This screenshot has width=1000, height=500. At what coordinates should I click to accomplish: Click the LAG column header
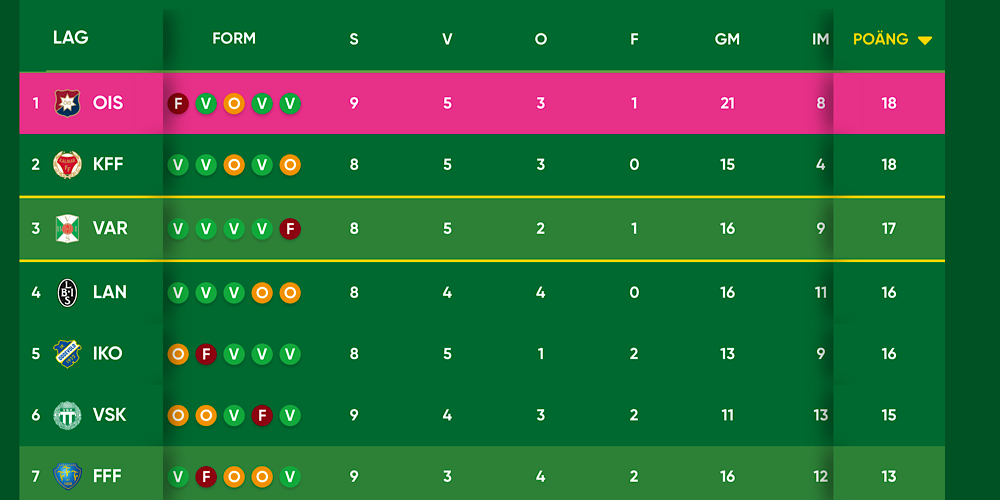pyautogui.click(x=71, y=38)
